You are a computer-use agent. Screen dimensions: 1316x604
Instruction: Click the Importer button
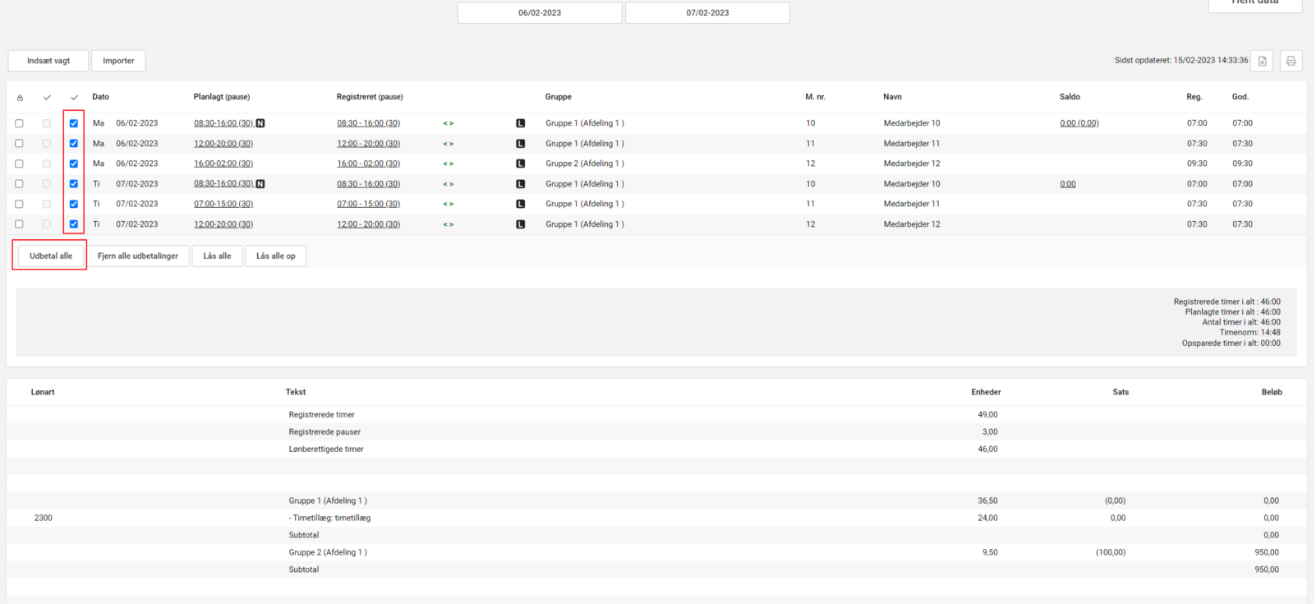click(118, 61)
